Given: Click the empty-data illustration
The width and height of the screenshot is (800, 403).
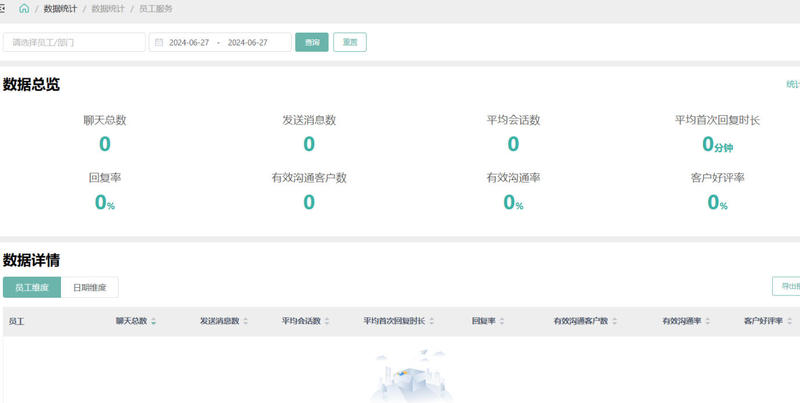Looking at the screenshot, I should point(411,376).
